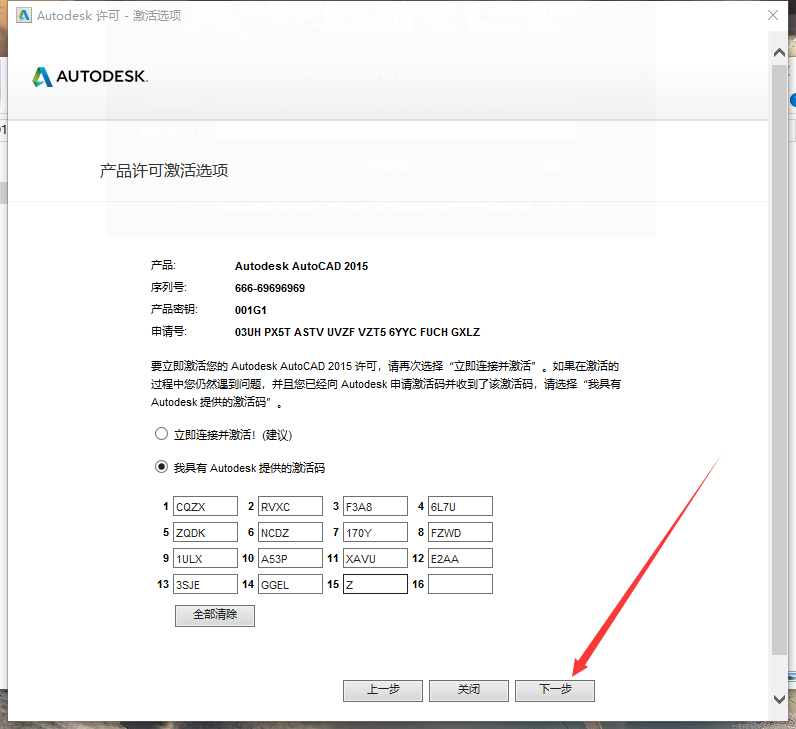Click the request code 03UH PX5T ASTV text
Image resolution: width=796 pixels, height=729 pixels.
(357, 332)
